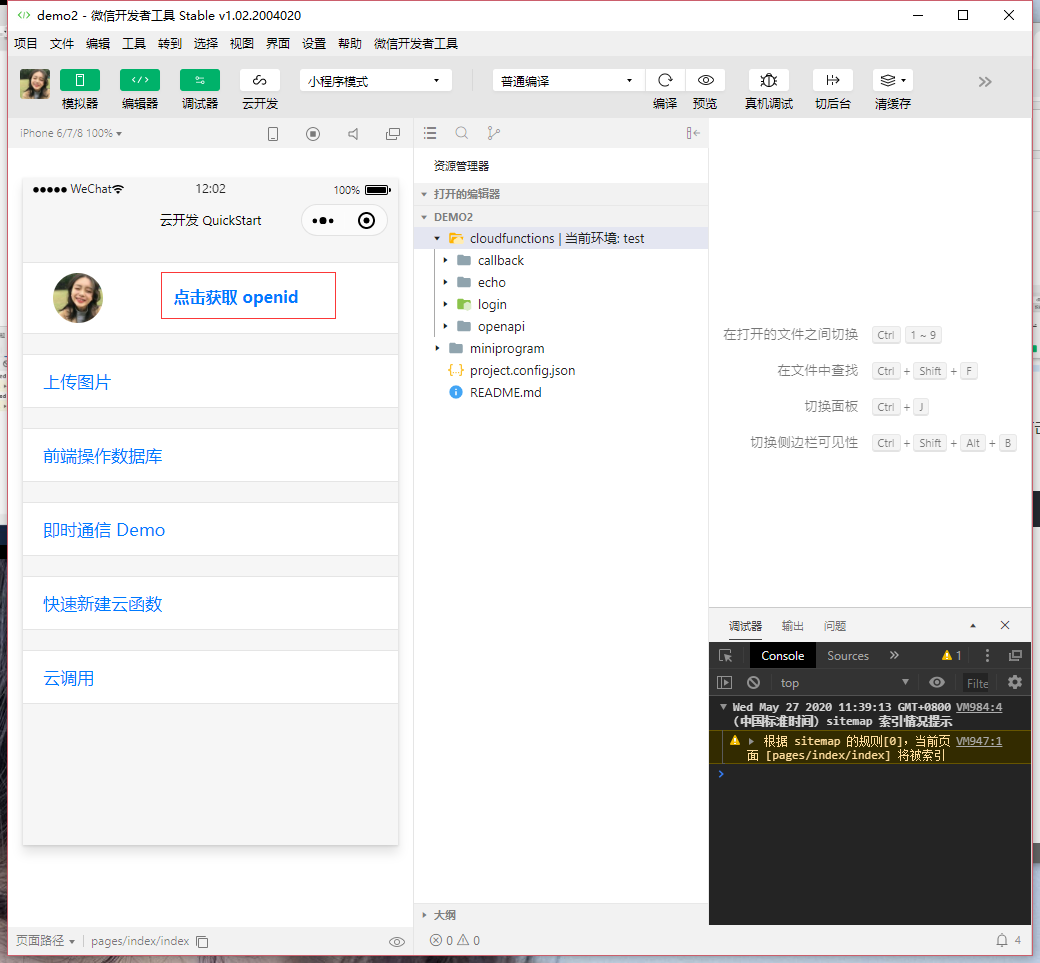Open the 清缓存 clear cache dropdown

tap(893, 80)
